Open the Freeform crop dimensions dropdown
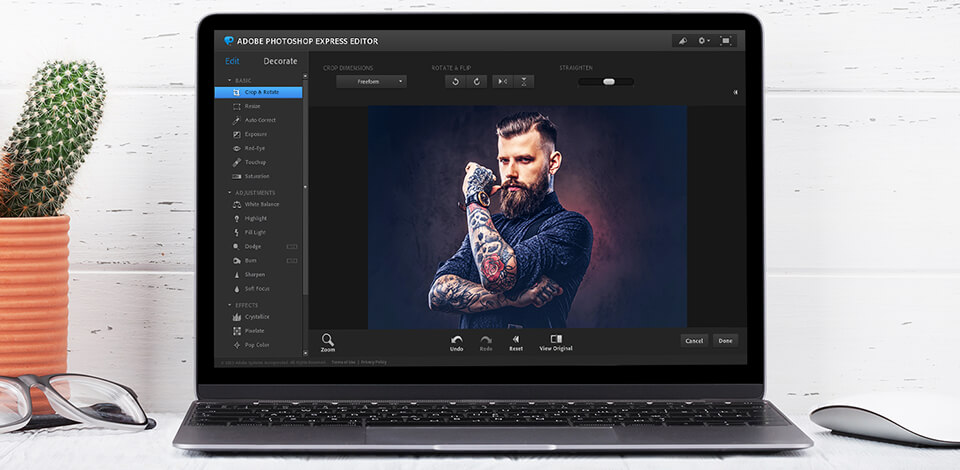The image size is (960, 470). tap(372, 81)
